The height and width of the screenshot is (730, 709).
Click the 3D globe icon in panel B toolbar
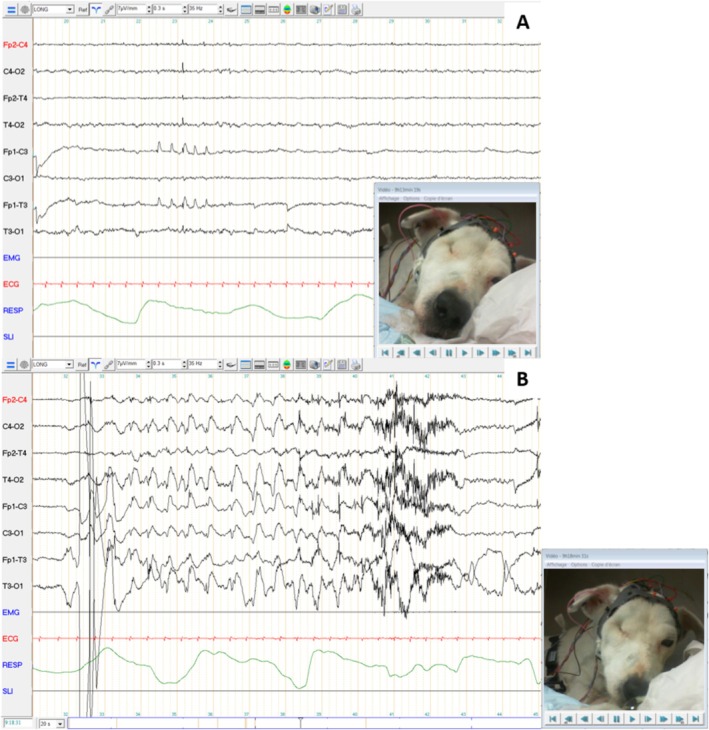tap(314, 365)
